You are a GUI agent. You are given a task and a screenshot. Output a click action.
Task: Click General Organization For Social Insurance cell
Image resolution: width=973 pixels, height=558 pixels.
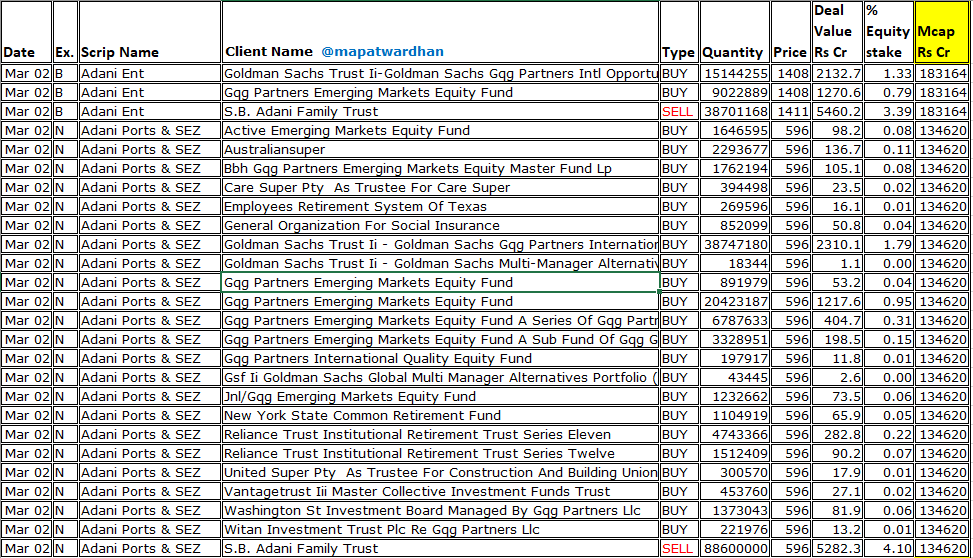click(x=440, y=225)
